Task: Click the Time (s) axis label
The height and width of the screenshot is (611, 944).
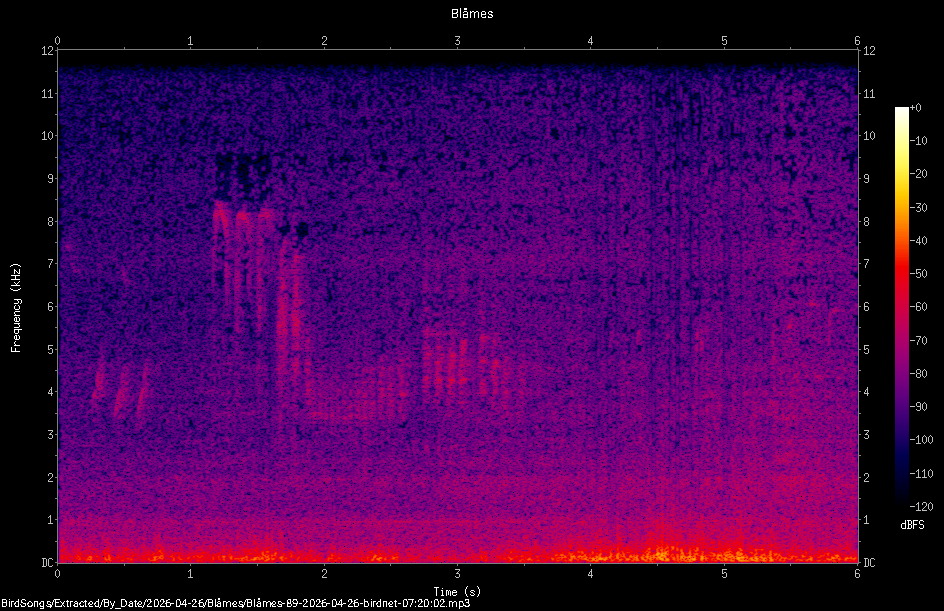Action: 457,592
